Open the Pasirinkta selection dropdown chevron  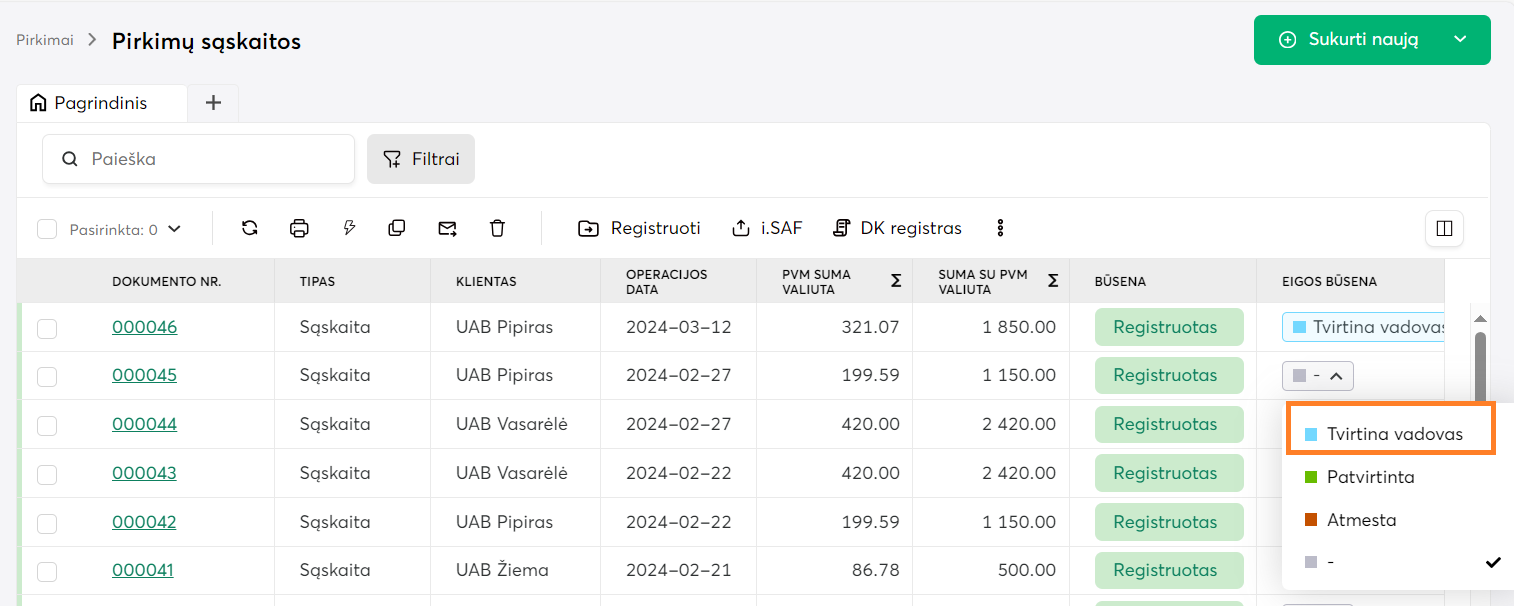(175, 229)
